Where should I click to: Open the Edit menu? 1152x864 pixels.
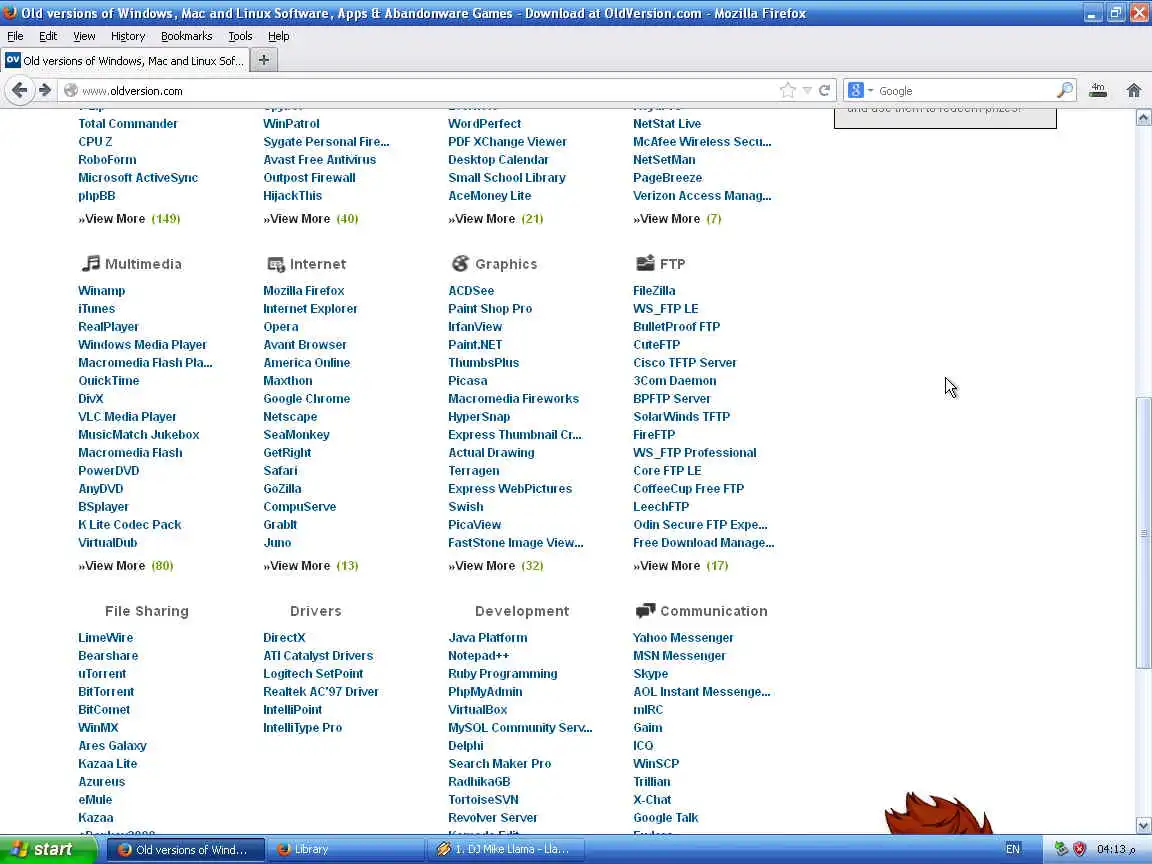pos(48,36)
